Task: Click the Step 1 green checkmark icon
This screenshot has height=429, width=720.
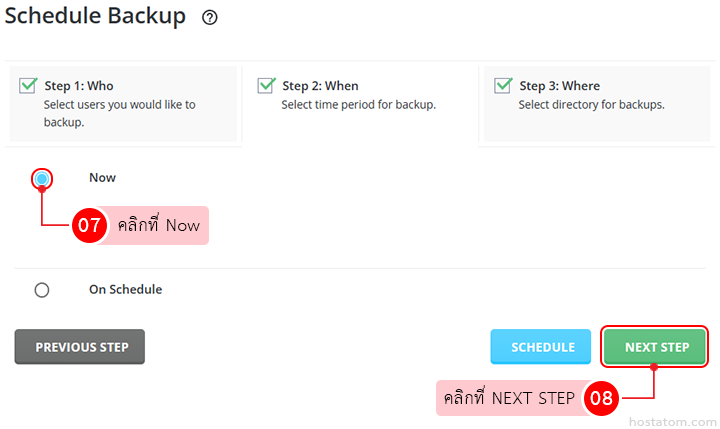Action: tap(28, 86)
